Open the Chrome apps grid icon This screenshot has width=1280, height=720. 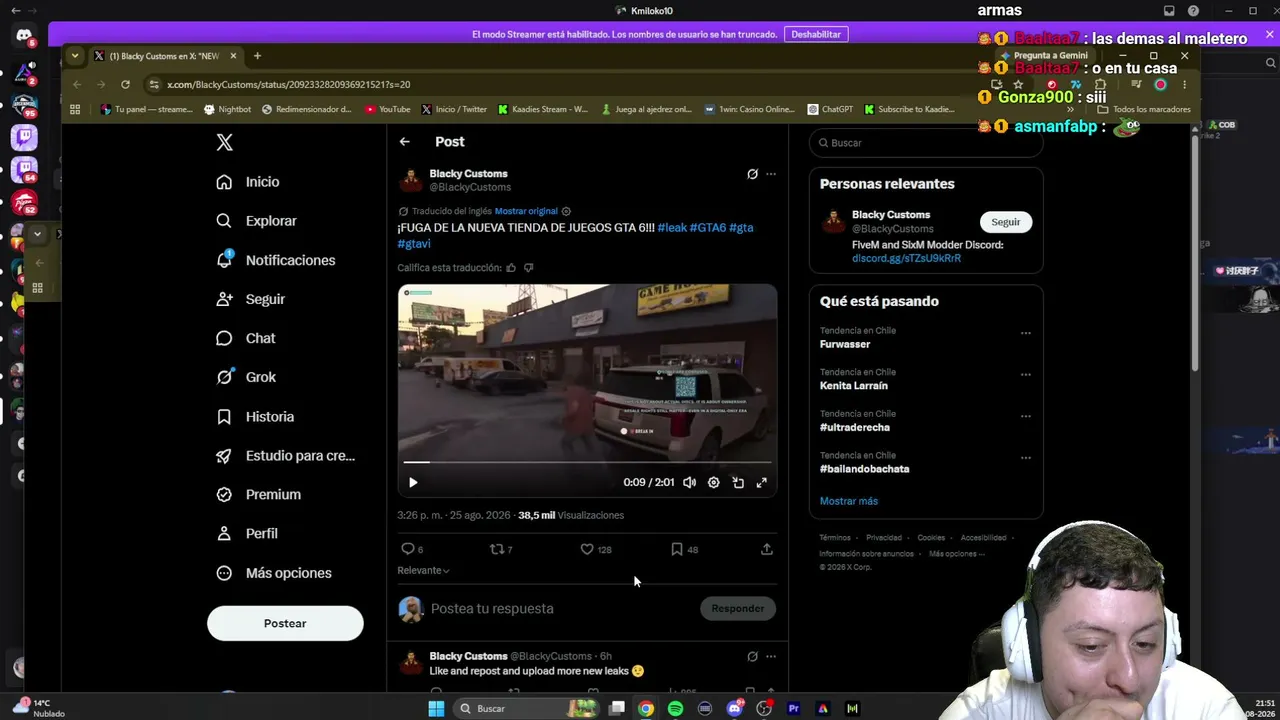pyautogui.click(x=75, y=109)
